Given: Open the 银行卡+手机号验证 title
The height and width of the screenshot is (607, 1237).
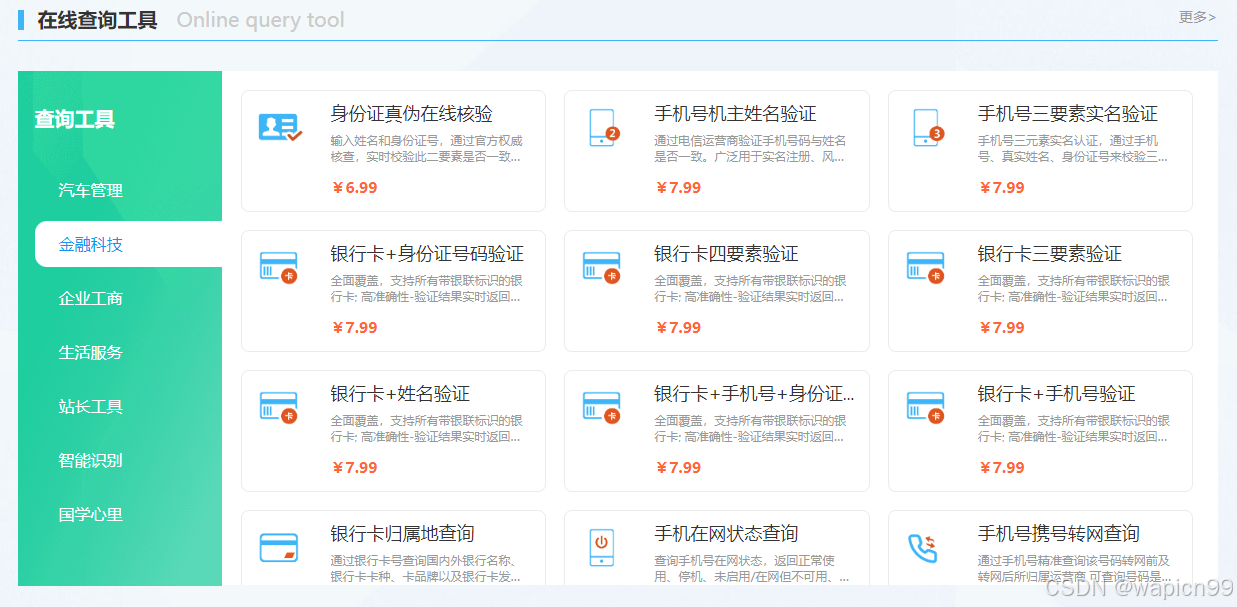Looking at the screenshot, I should (1057, 394).
